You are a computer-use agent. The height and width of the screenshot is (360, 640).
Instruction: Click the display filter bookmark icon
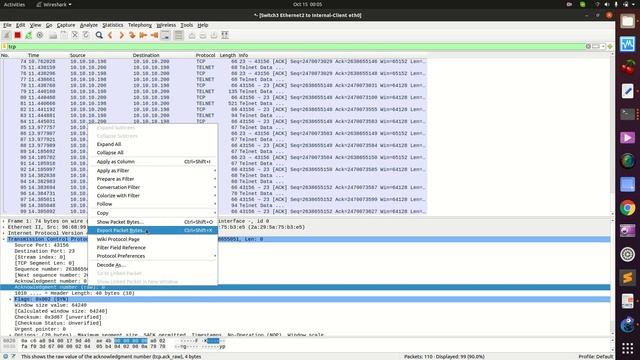pyautogui.click(x=5, y=47)
